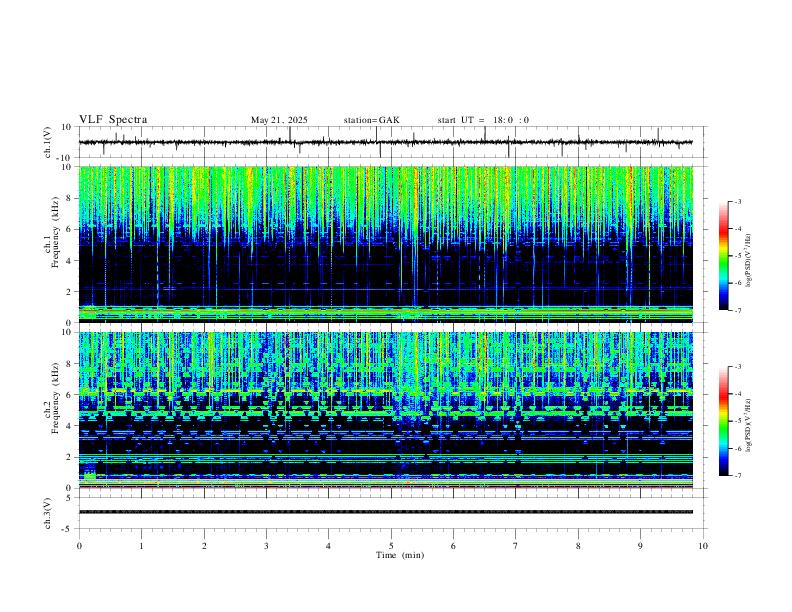Click the 'Time (min)' axis label
Image resolution: width=792 pixels, height=612 pixels.
pos(400,555)
